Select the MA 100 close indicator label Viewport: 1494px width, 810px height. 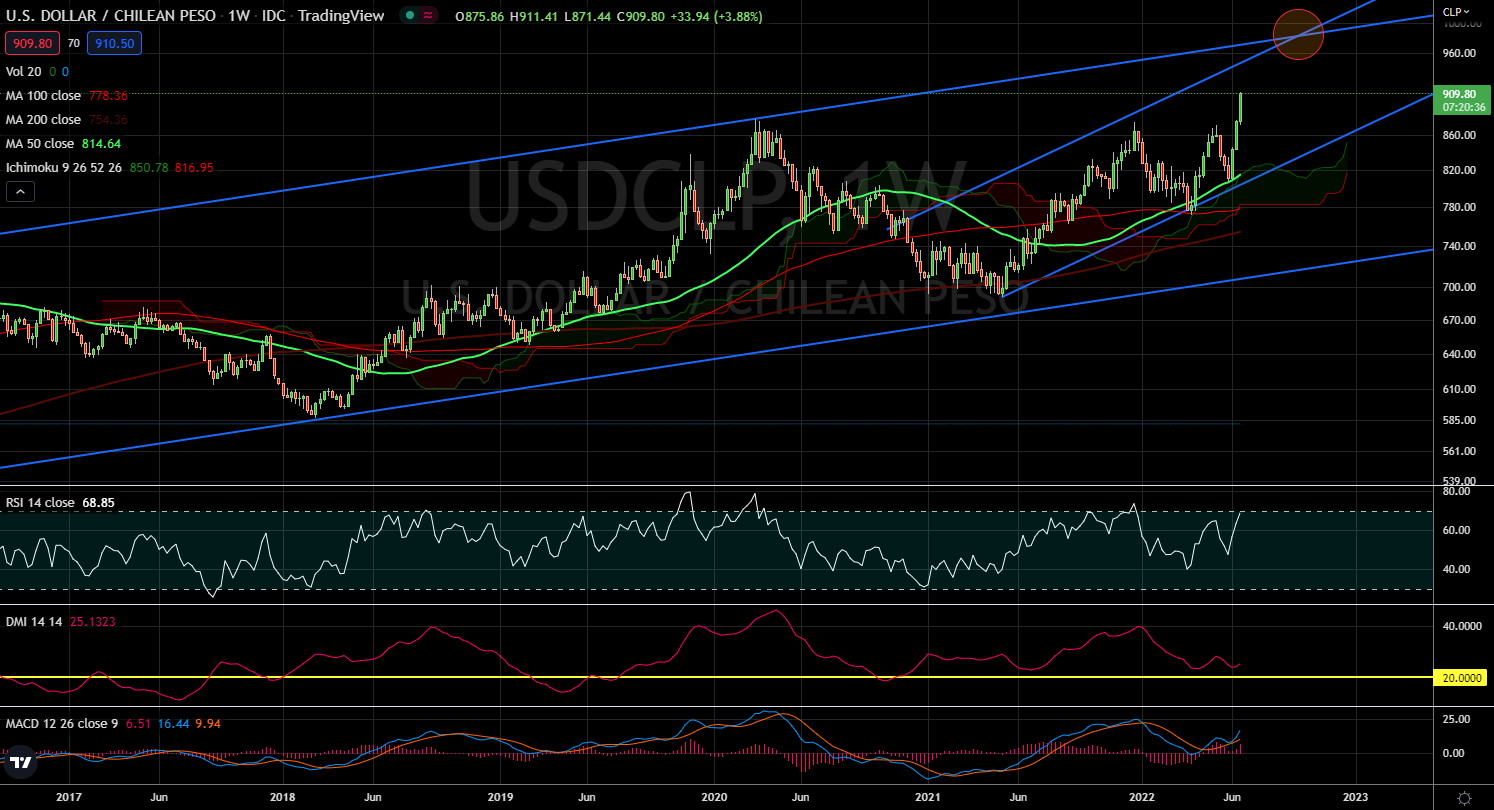click(x=43, y=95)
